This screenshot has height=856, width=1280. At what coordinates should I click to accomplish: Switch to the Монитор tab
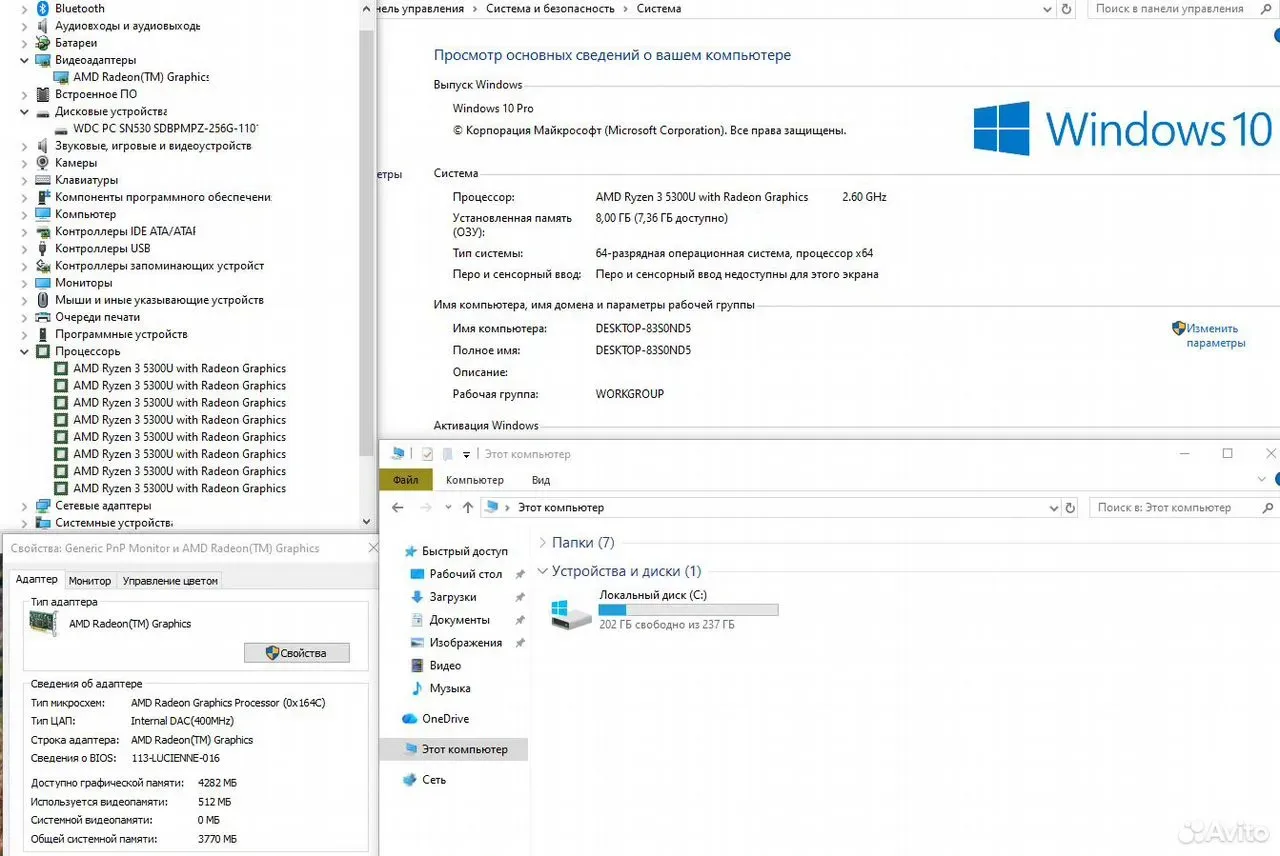coord(90,581)
